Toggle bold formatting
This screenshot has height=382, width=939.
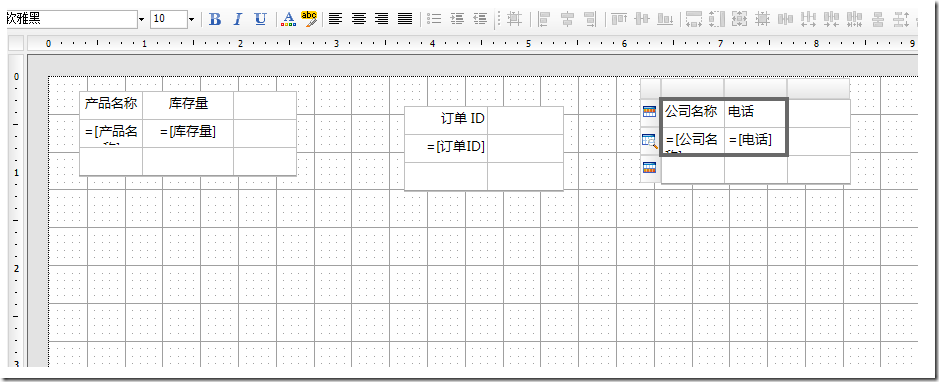[215, 19]
